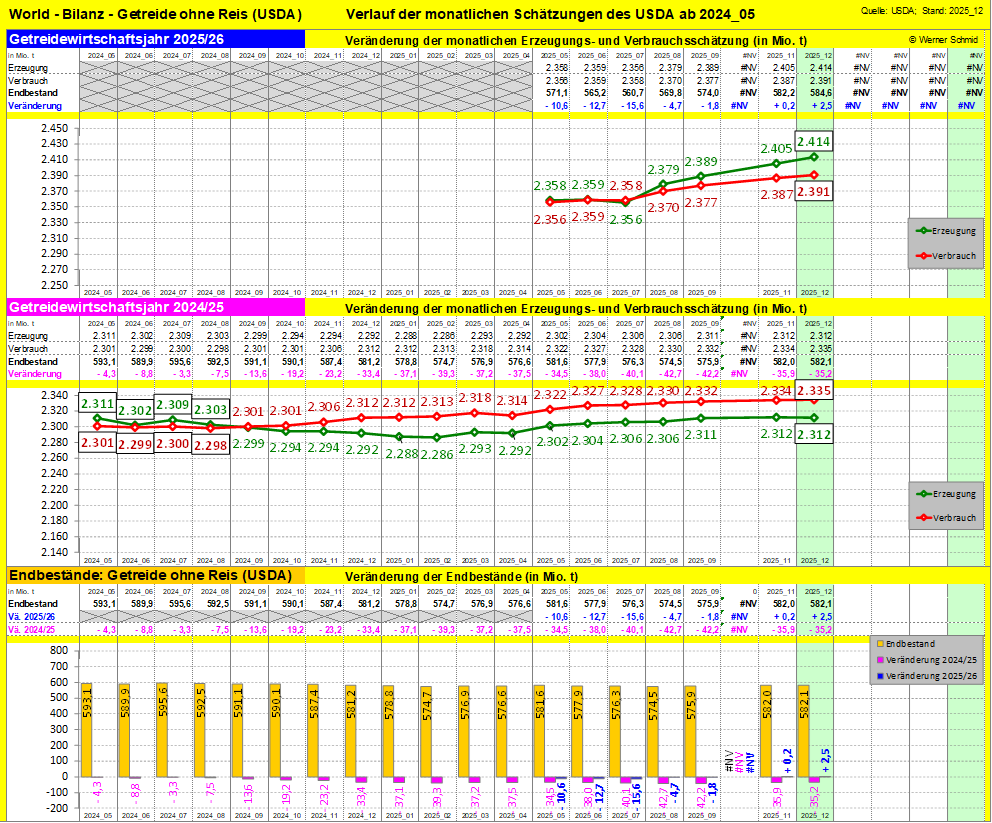Select the Getreidewirtschaftsjahr 2025/26 blue header
Viewport: 992px width, 823px height.
155,38
